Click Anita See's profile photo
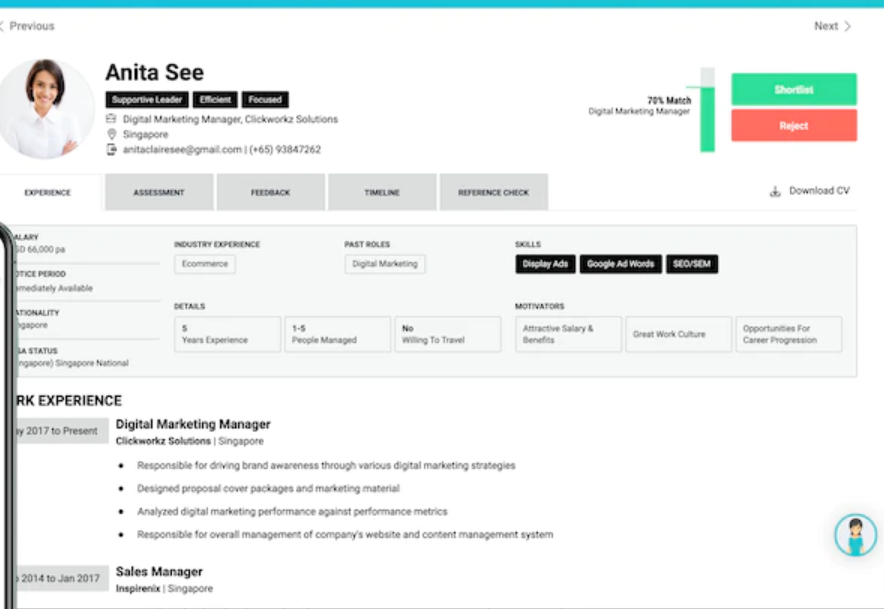This screenshot has height=609, width=884. pos(45,109)
